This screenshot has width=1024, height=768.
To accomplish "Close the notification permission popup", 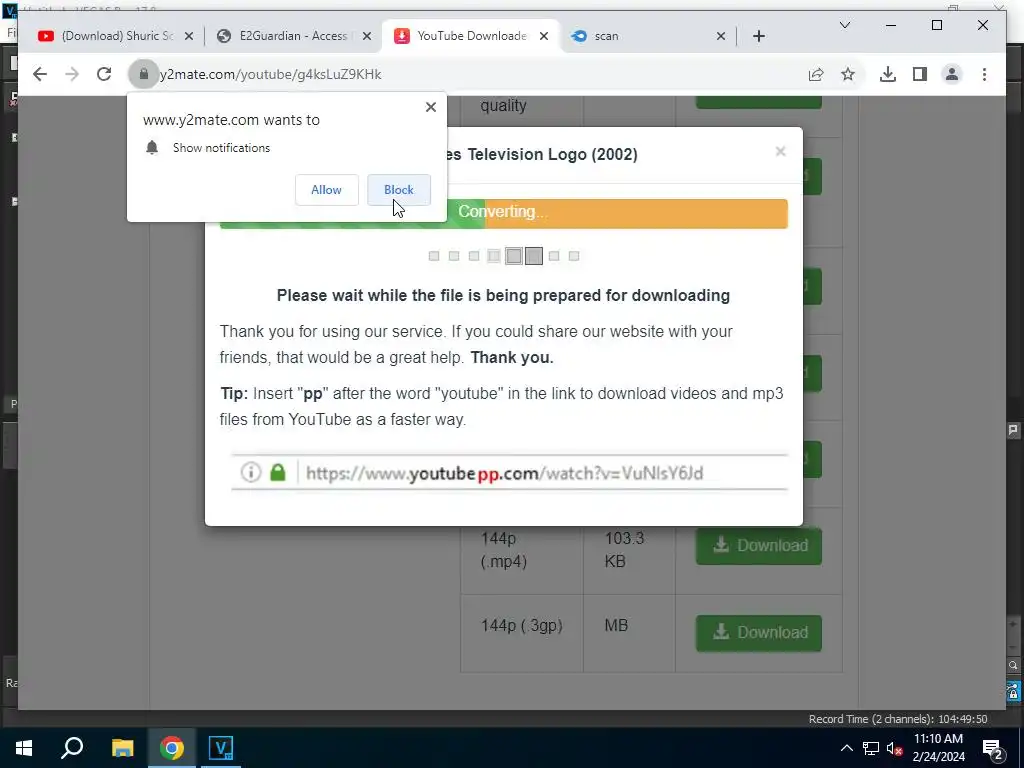I will [430, 107].
